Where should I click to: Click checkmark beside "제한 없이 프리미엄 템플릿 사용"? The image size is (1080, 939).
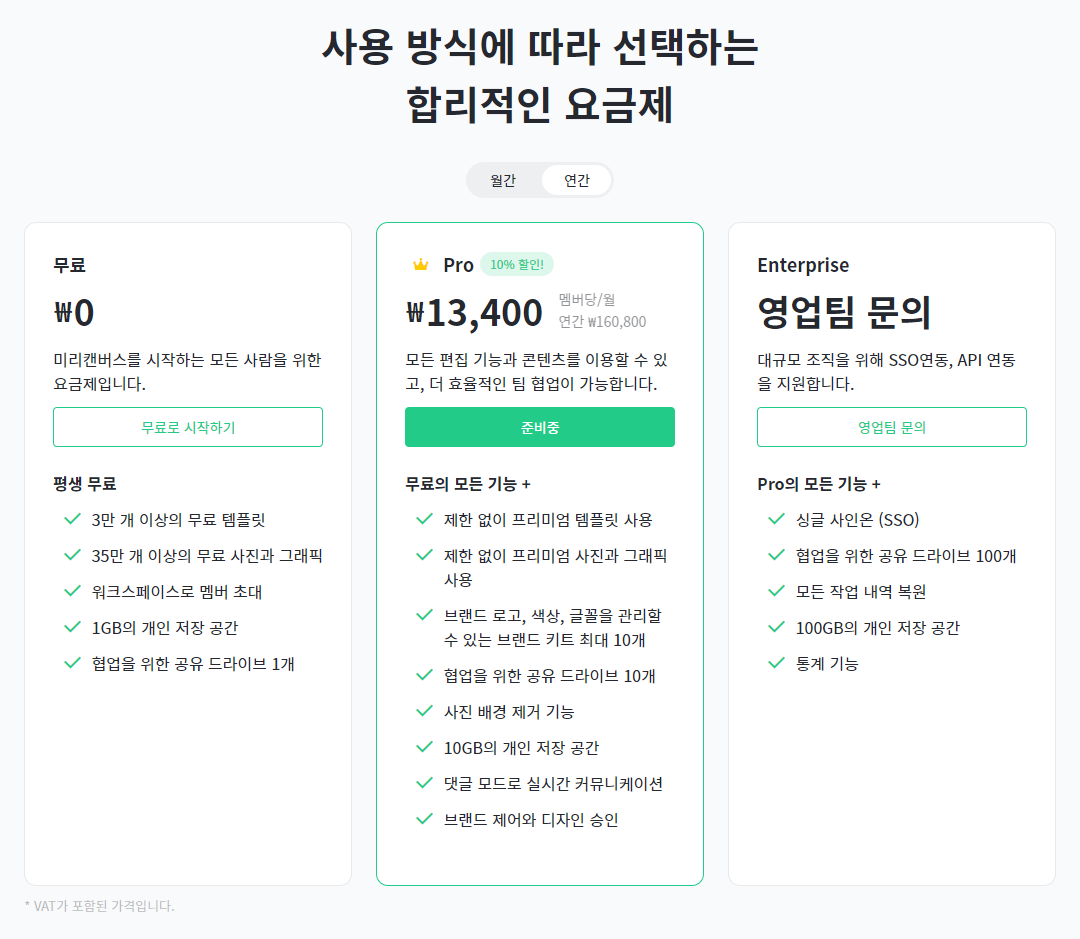coord(424,519)
